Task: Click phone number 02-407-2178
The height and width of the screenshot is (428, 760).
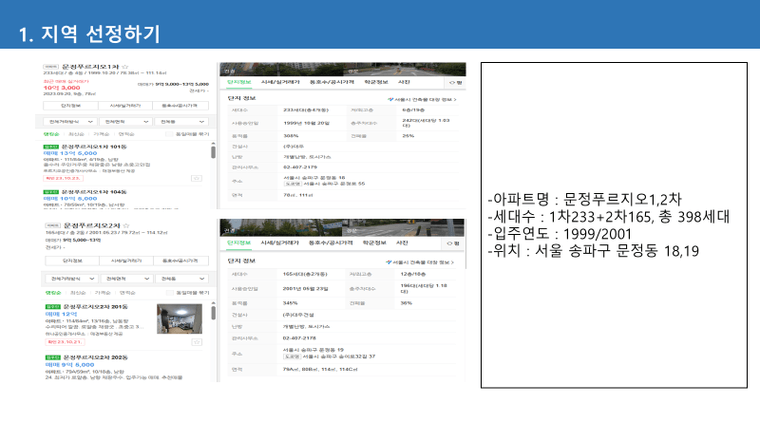Action: (x=300, y=338)
